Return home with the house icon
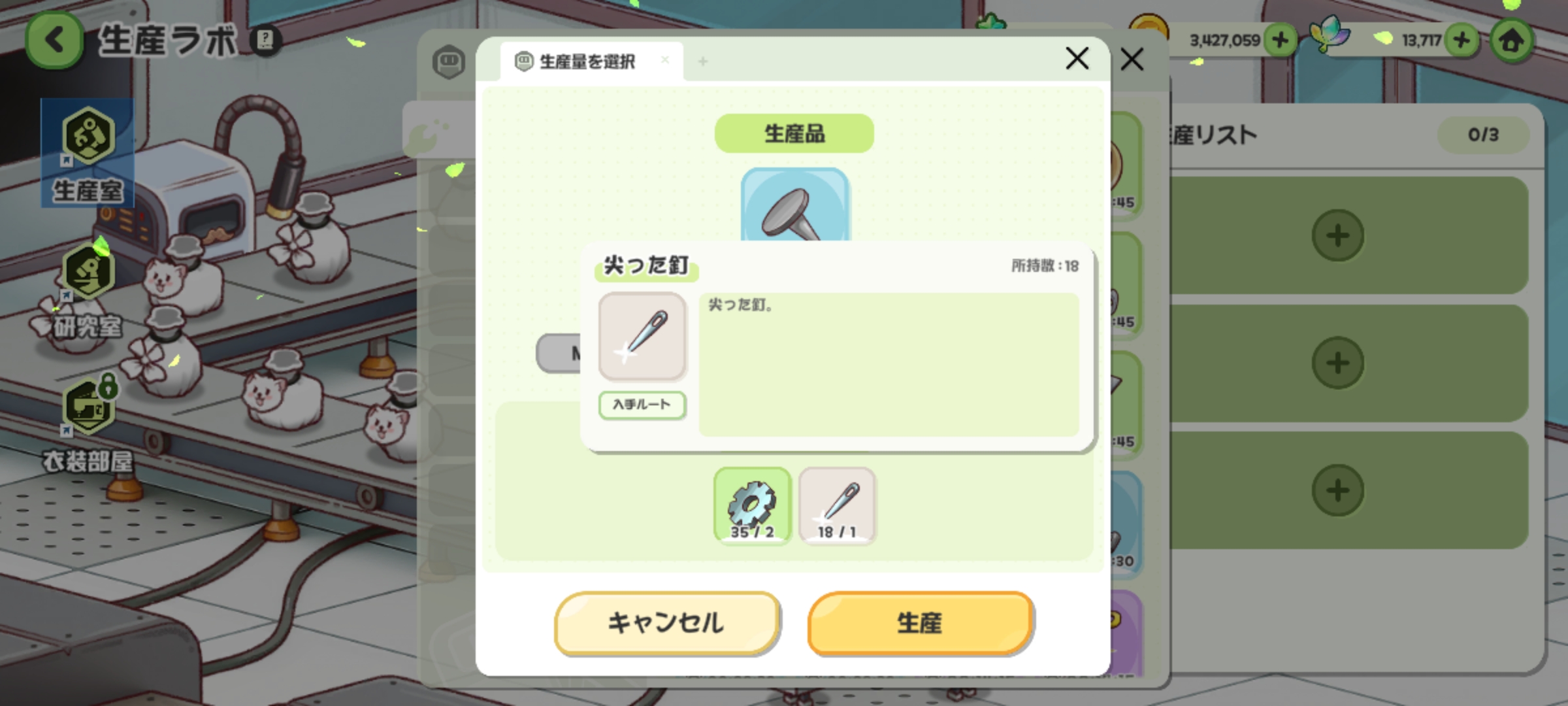 [x=1512, y=41]
